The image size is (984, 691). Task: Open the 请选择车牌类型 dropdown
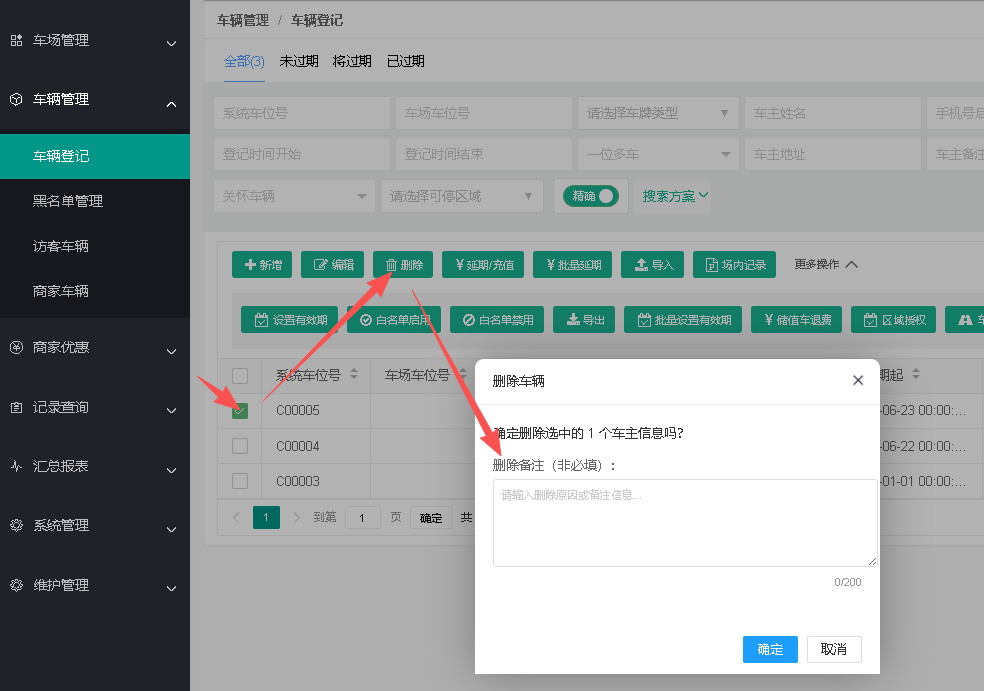click(658, 113)
